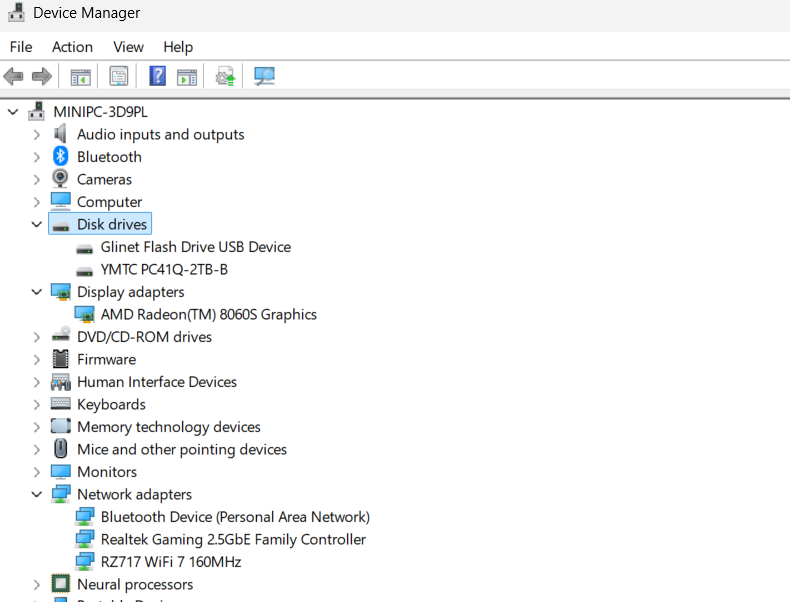Screen dimensions: 790x602
Task: Select the Computer category label
Action: pos(109,202)
